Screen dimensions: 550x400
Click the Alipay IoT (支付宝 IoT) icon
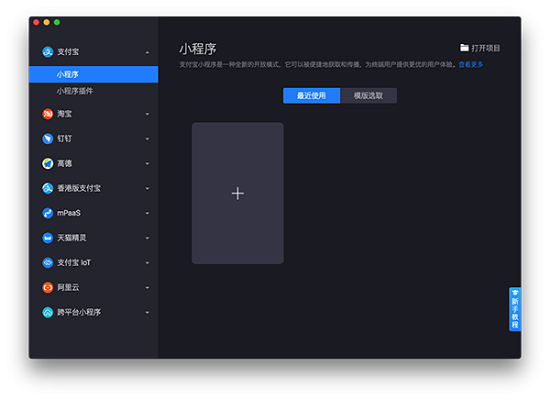point(47,263)
